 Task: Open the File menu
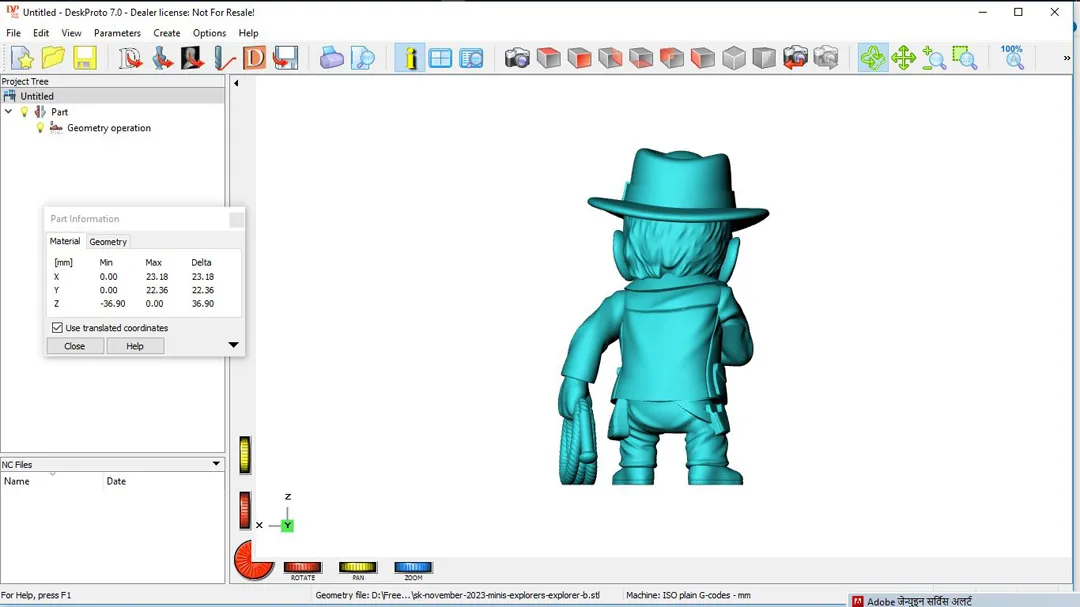(x=13, y=33)
